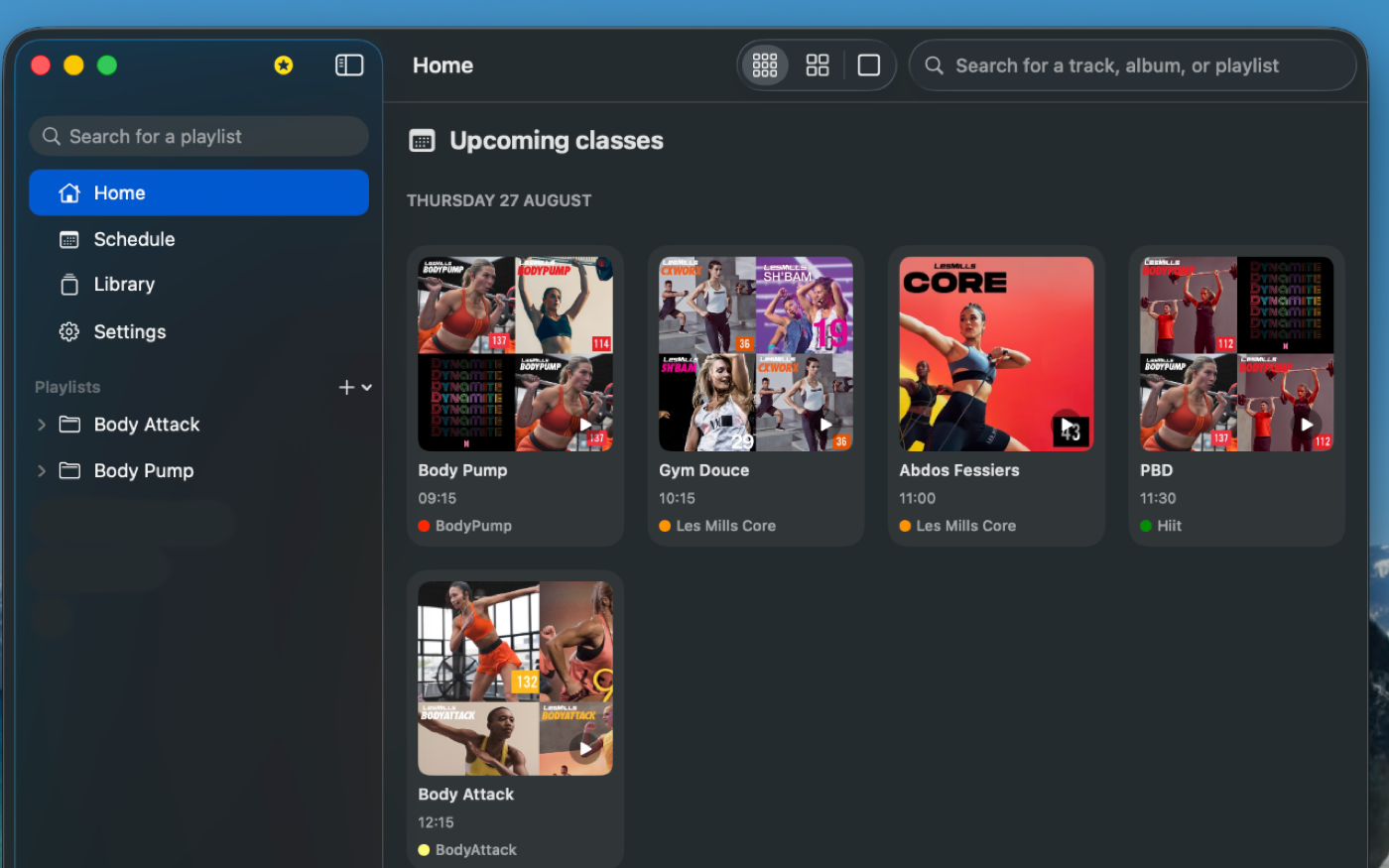Click the BodyPump category label
Screen dimensions: 1389x868
473,526
